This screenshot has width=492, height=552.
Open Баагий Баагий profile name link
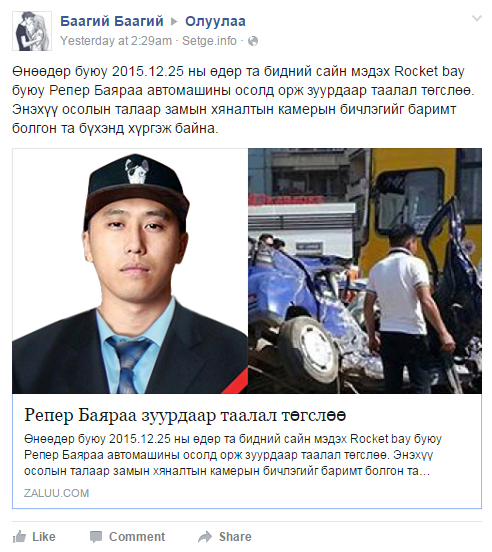pyautogui.click(x=112, y=21)
